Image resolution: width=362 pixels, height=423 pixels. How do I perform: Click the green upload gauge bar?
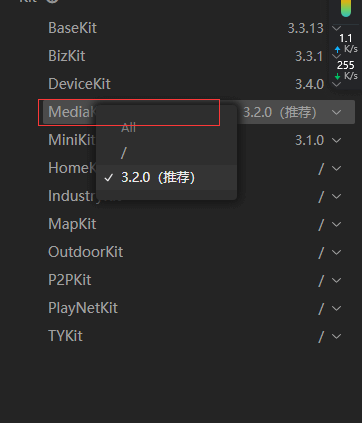pyautogui.click(x=346, y=8)
